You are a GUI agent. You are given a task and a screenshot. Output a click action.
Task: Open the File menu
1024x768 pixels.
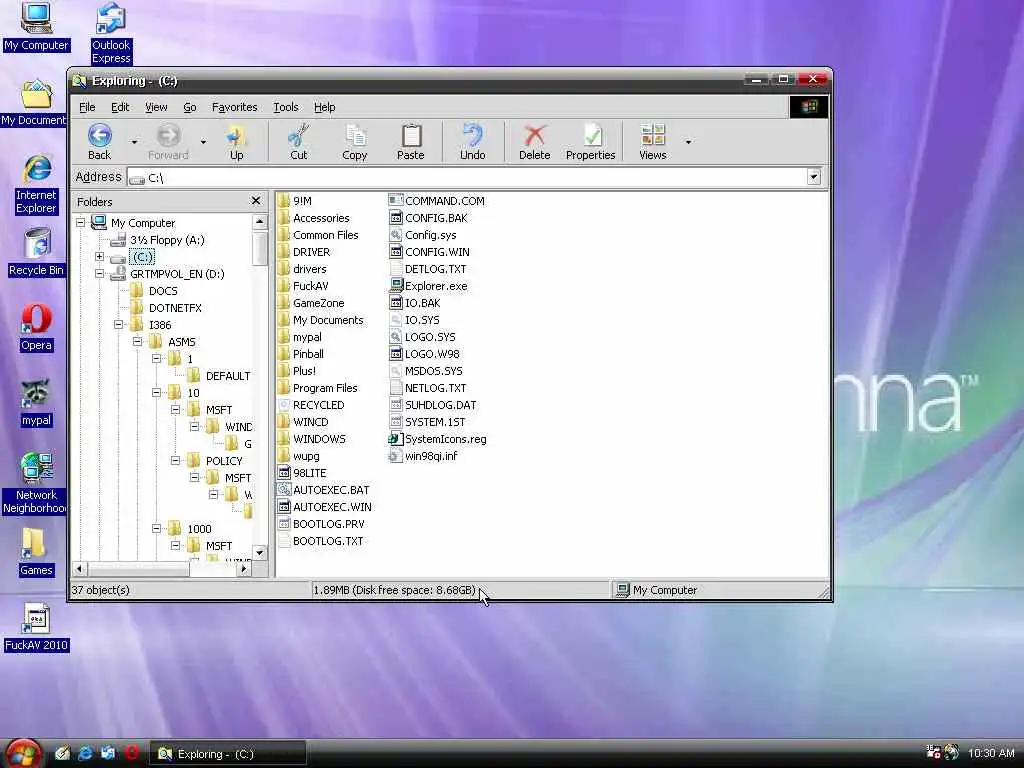tap(87, 107)
